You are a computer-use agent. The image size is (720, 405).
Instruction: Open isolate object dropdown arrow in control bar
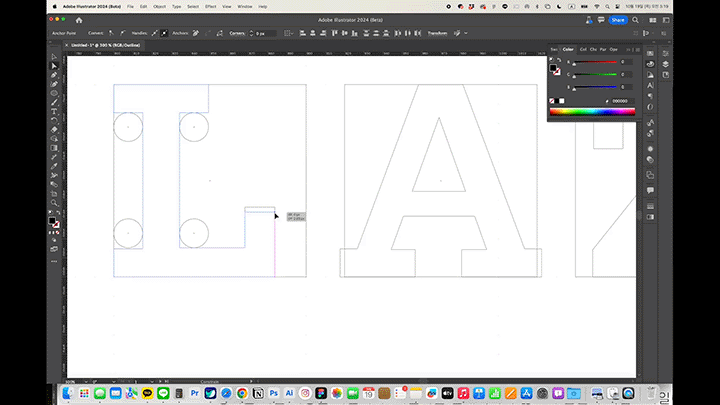coord(466,33)
